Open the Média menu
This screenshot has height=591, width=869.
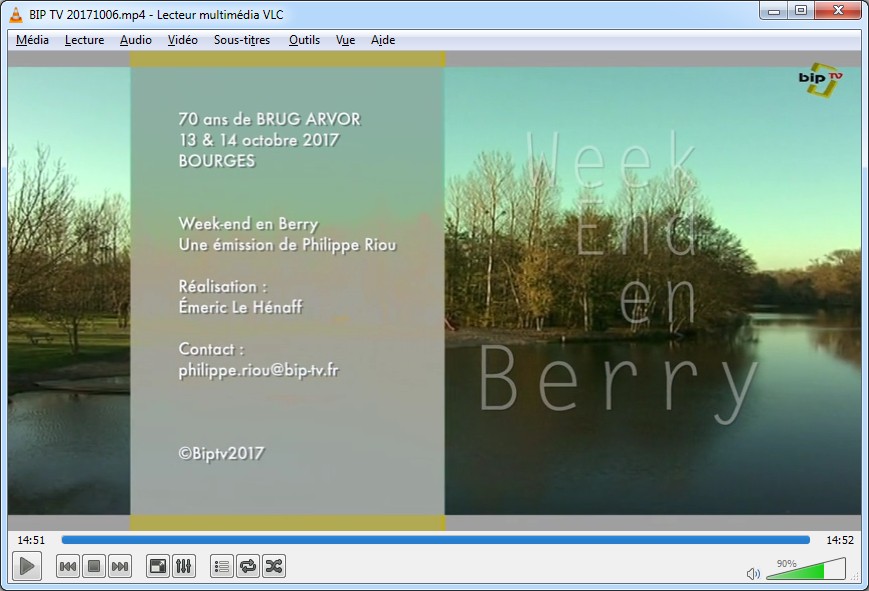(x=32, y=40)
